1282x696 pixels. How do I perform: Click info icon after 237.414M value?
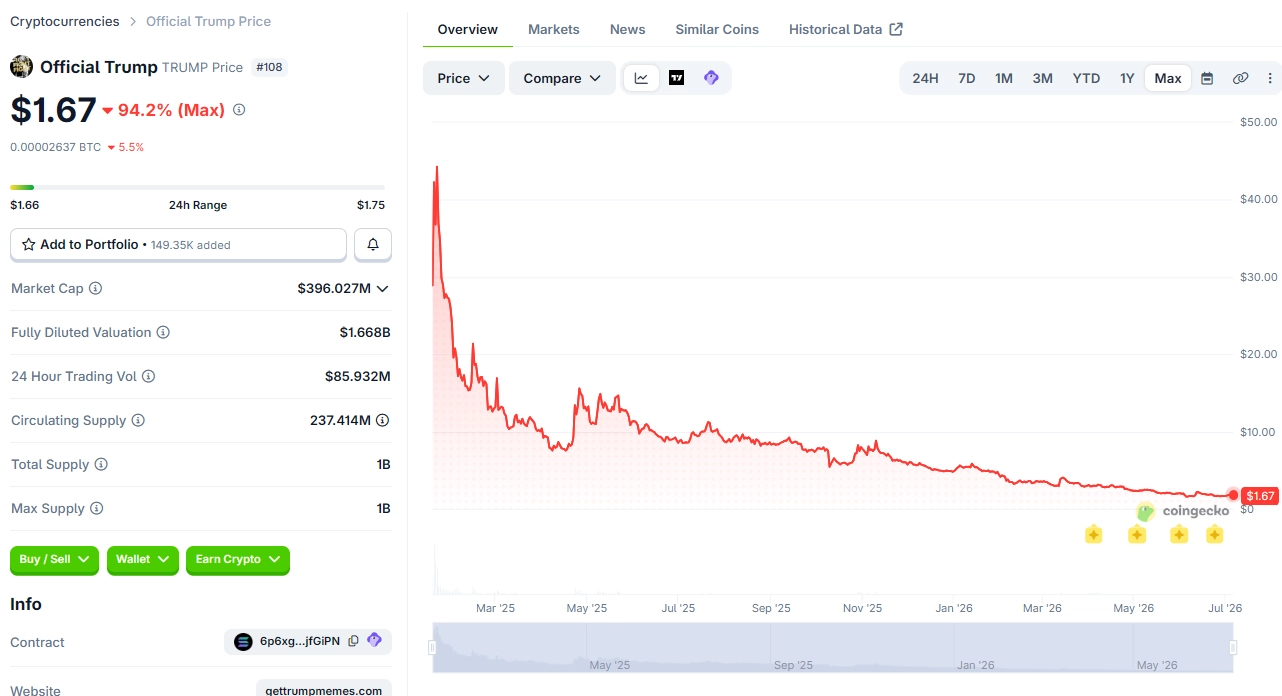tap(383, 420)
